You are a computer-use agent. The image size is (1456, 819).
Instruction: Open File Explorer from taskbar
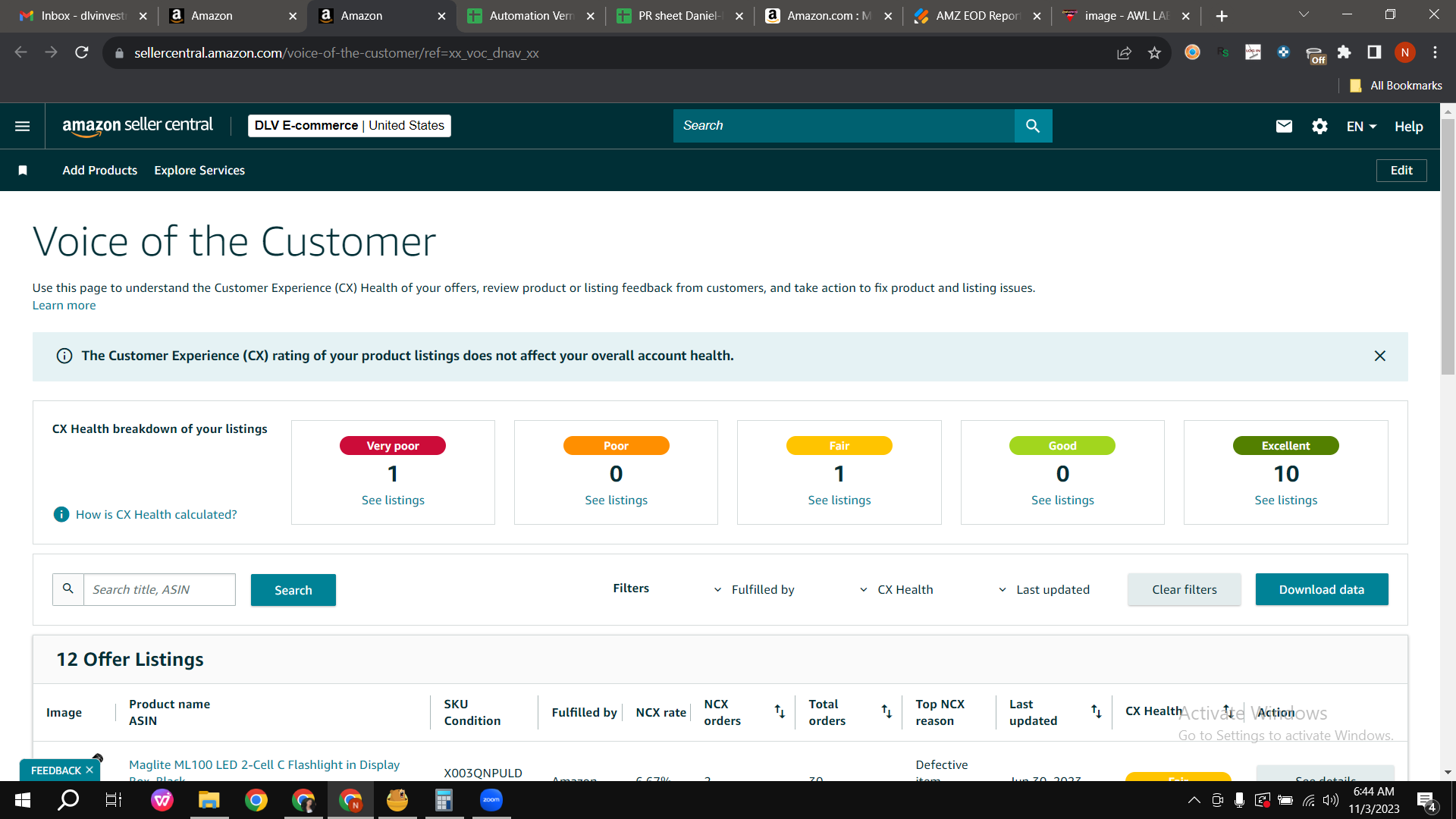click(209, 800)
